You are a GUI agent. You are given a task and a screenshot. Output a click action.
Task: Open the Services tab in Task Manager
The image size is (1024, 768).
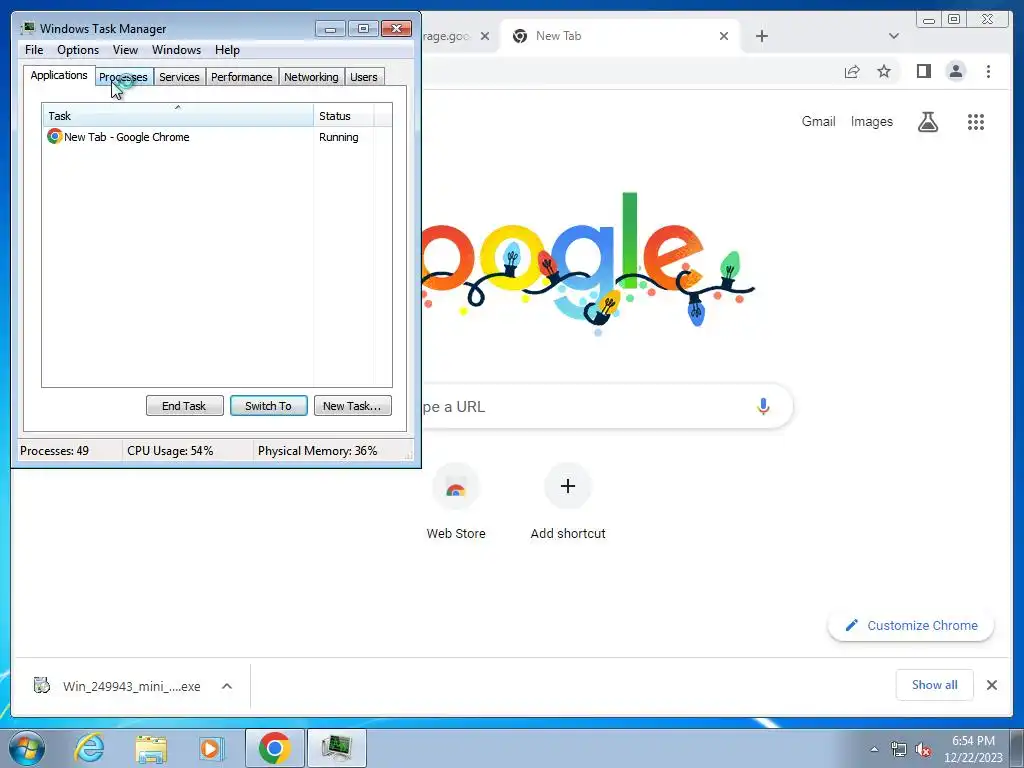(x=179, y=77)
